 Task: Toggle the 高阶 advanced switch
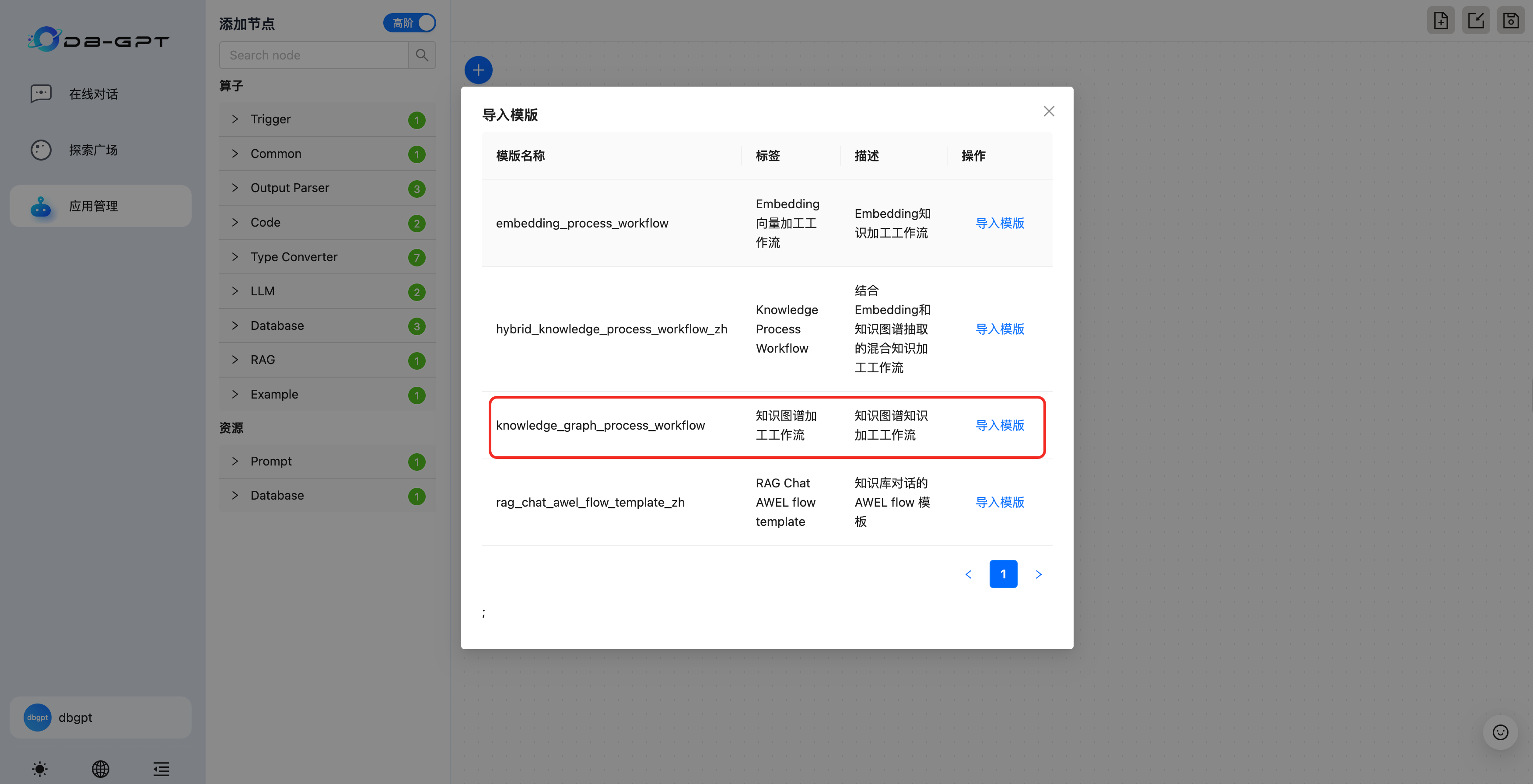click(409, 23)
